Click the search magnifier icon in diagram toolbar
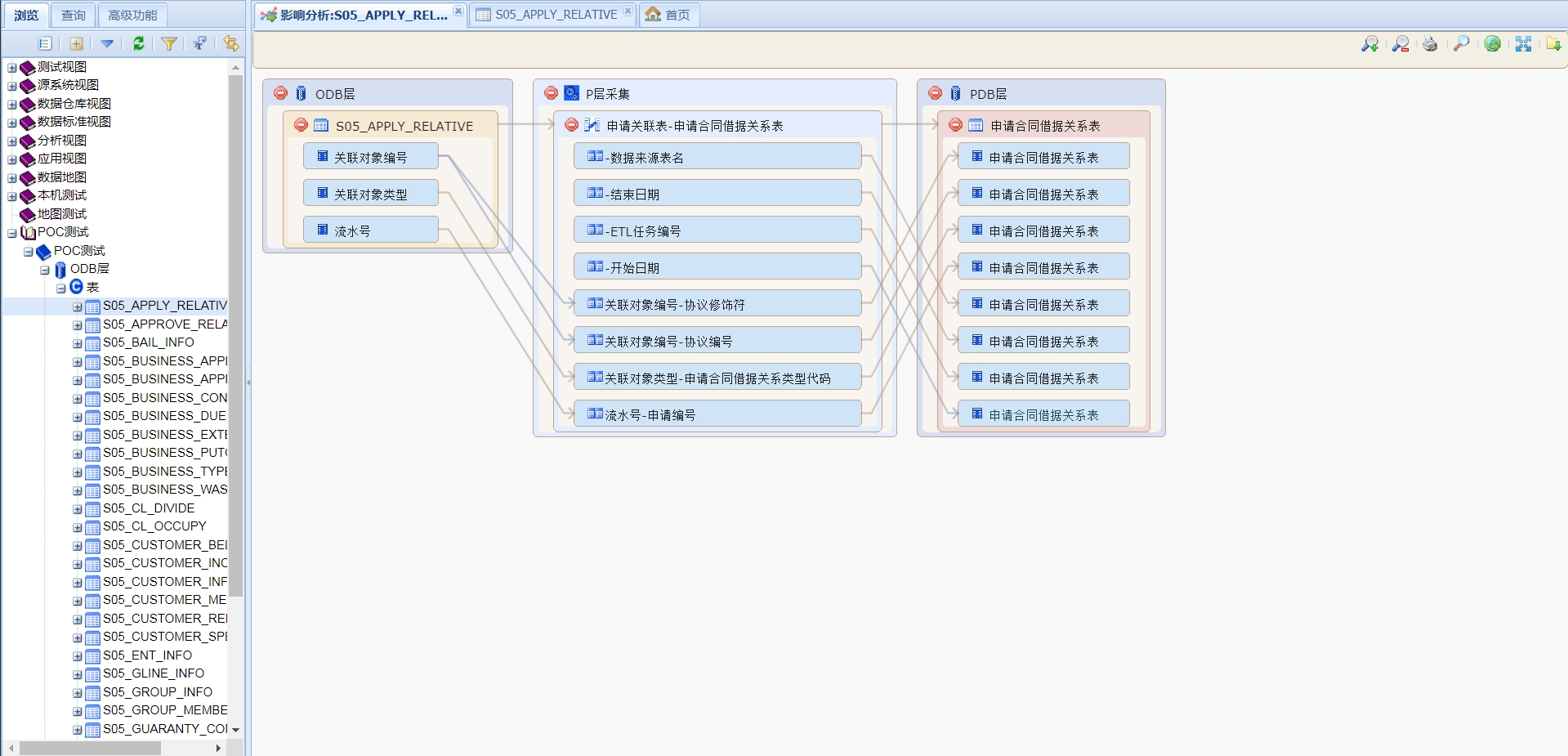 click(1462, 43)
